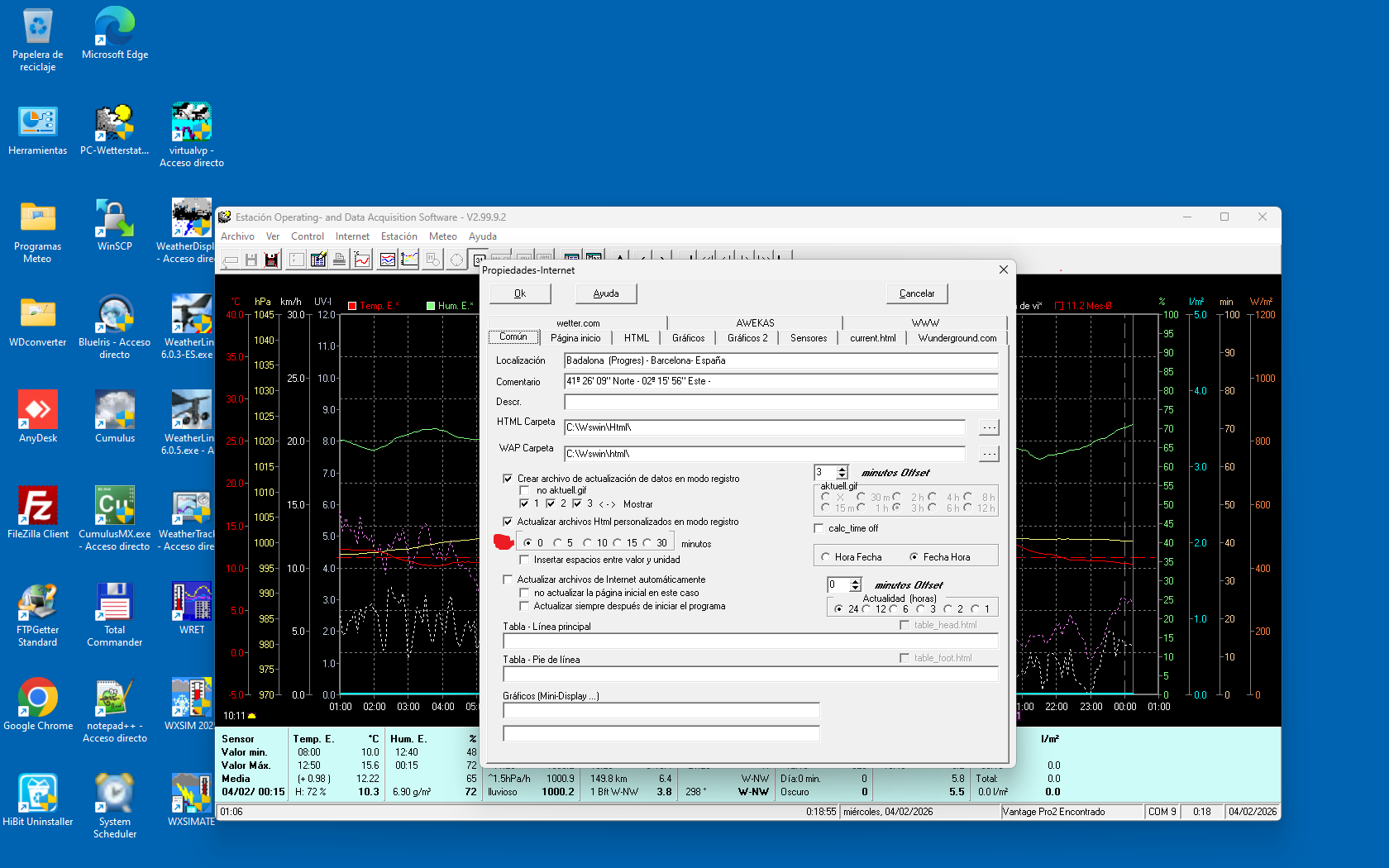Screen dimensions: 1389x868
Task: Select the 'Hora Fecha' radio button
Action: [x=825, y=557]
